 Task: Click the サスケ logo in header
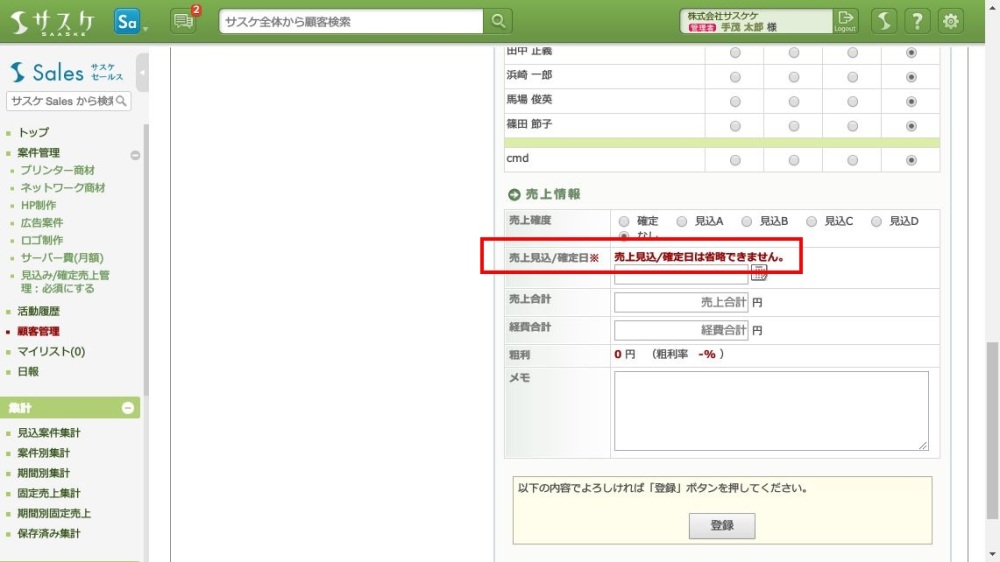tap(54, 21)
